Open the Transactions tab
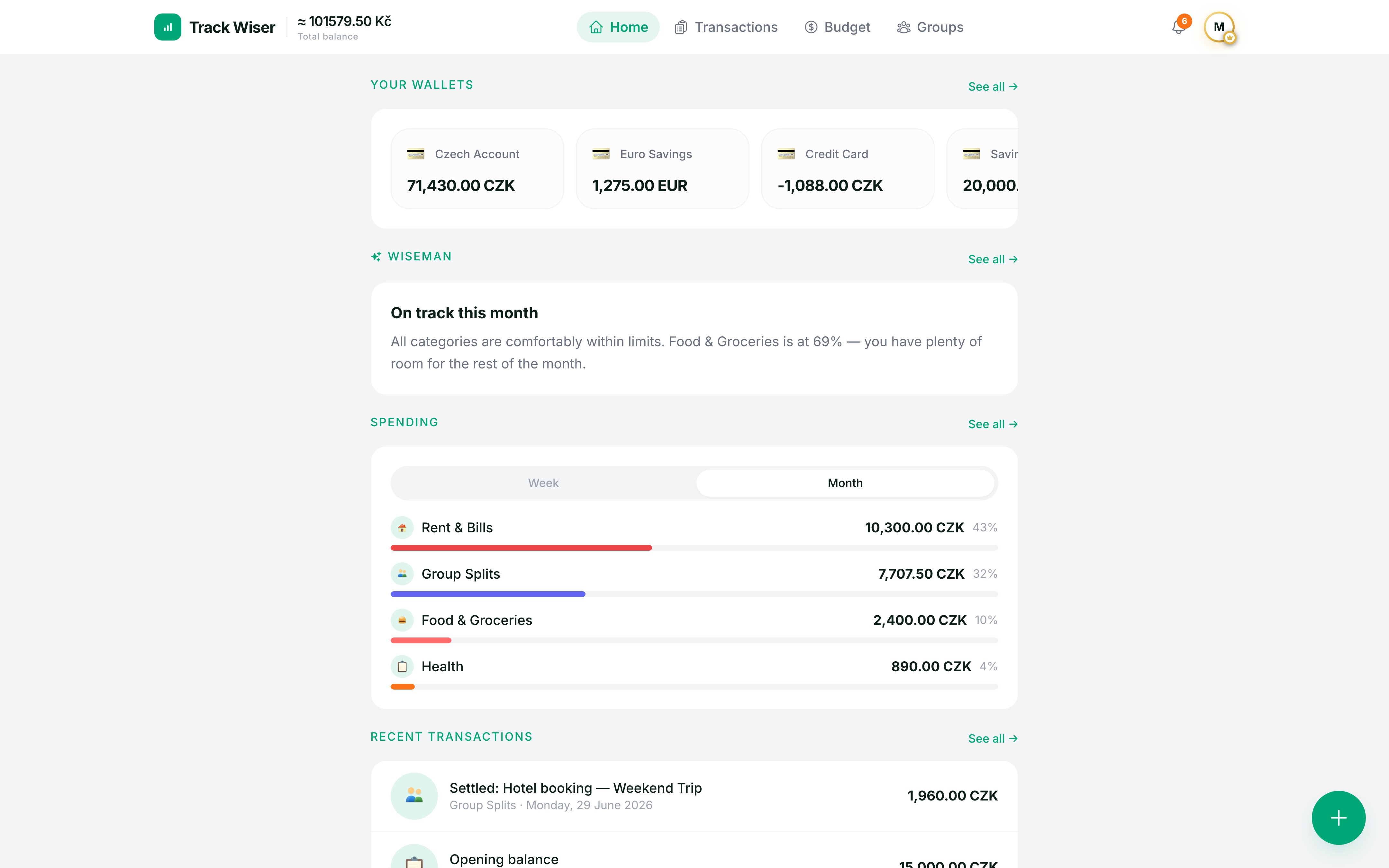 726,27
